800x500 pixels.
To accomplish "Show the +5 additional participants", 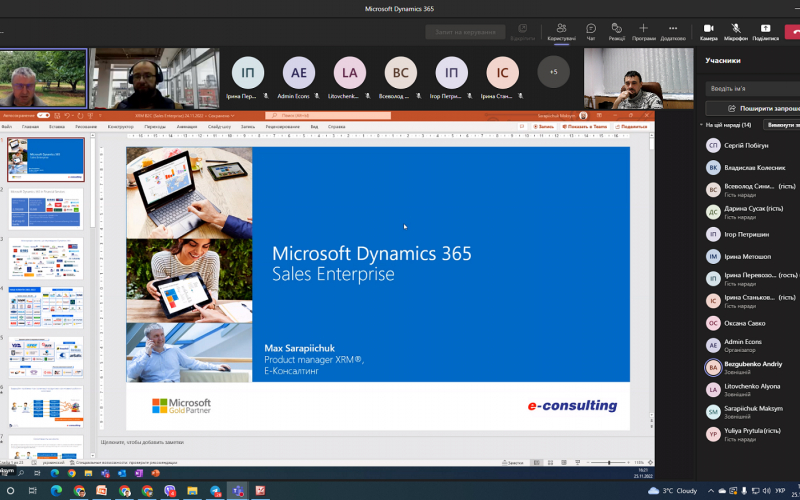I will coord(554,72).
